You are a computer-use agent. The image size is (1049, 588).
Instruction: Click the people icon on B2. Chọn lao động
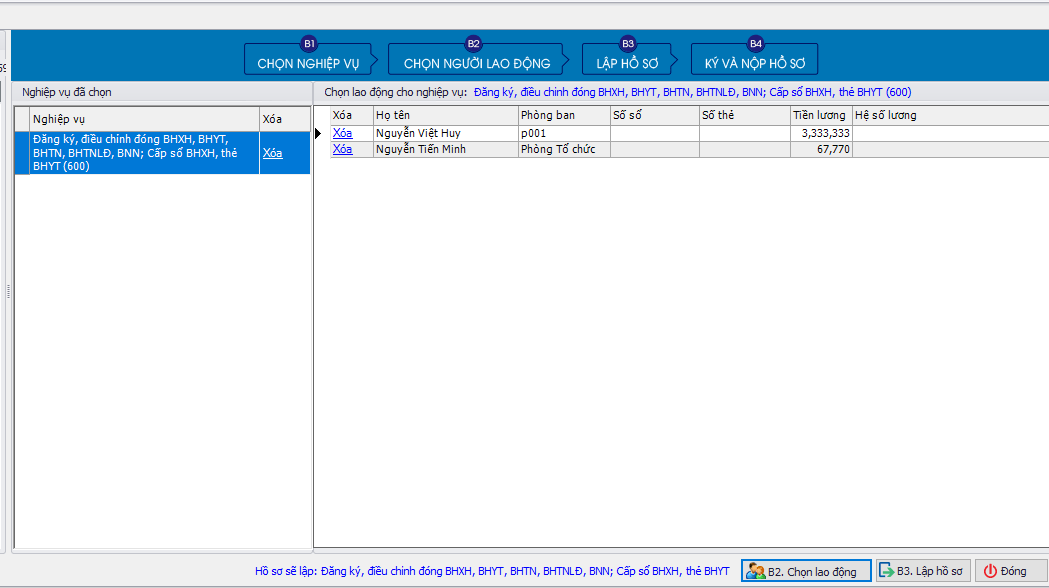coord(755,571)
